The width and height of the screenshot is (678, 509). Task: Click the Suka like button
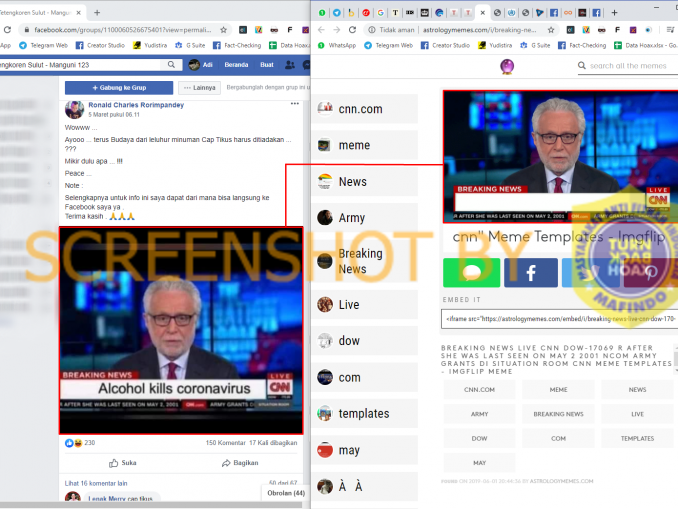(x=122, y=463)
